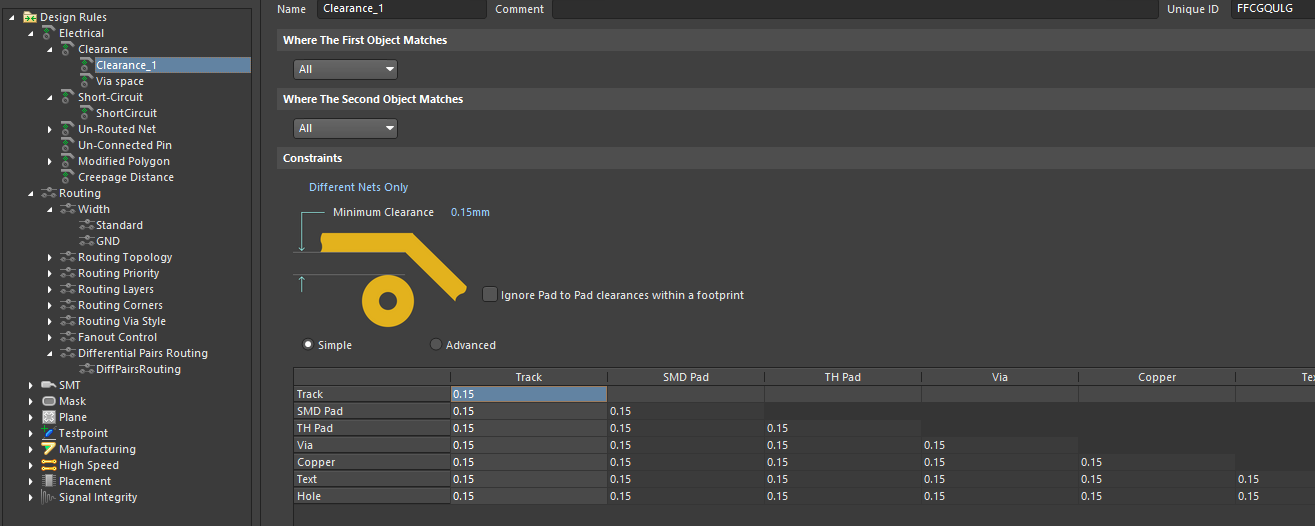The image size is (1315, 526).
Task: Select the Simple radio button
Action: [x=308, y=345]
